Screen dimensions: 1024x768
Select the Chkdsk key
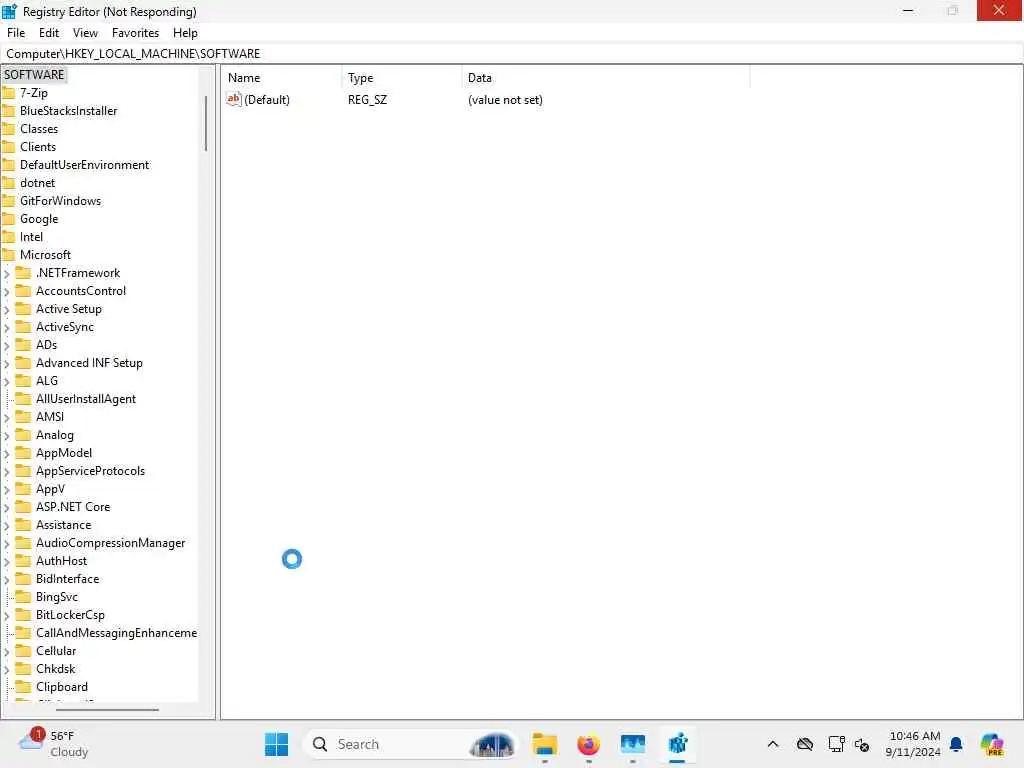click(56, 668)
